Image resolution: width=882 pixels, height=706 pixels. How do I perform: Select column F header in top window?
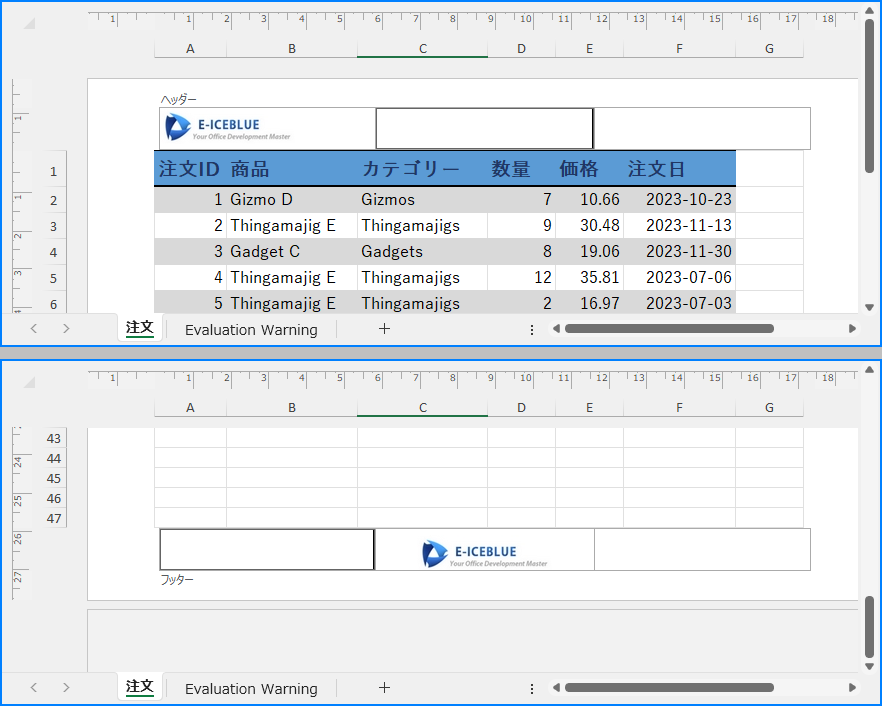(679, 48)
